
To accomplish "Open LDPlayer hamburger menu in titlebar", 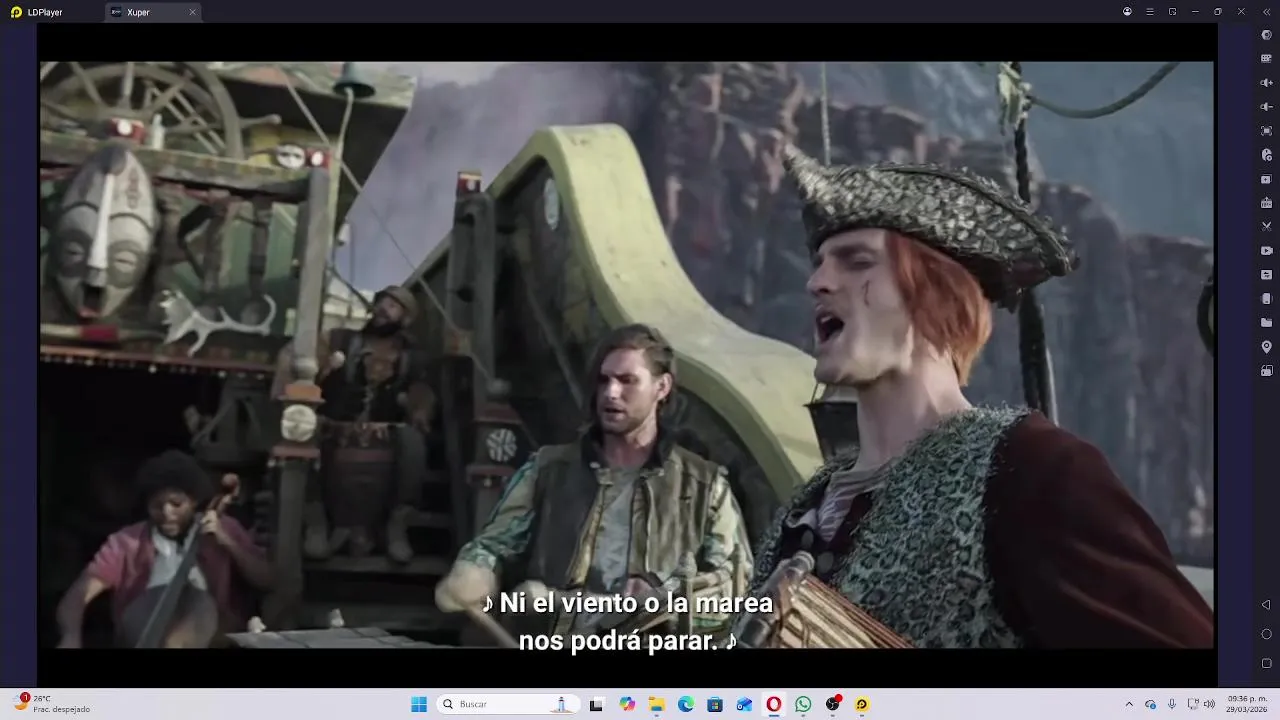I will click(1150, 12).
